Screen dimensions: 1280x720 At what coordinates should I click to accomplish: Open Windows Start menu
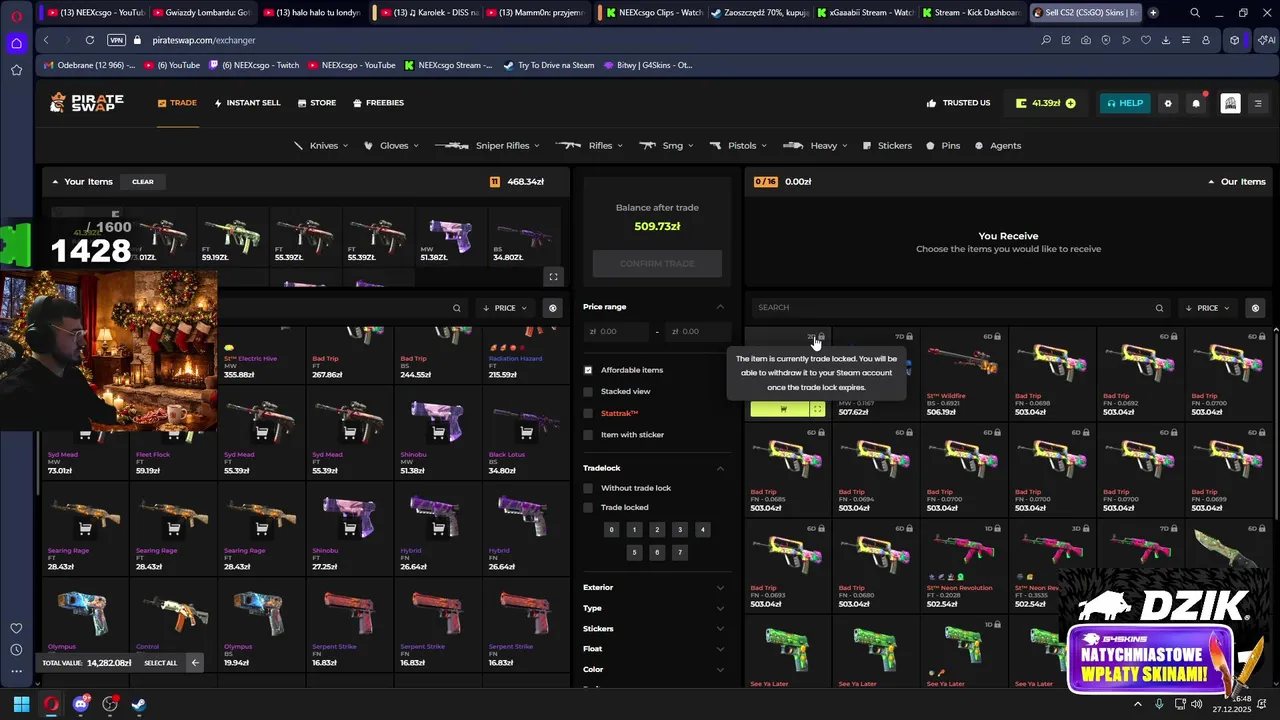click(21, 704)
